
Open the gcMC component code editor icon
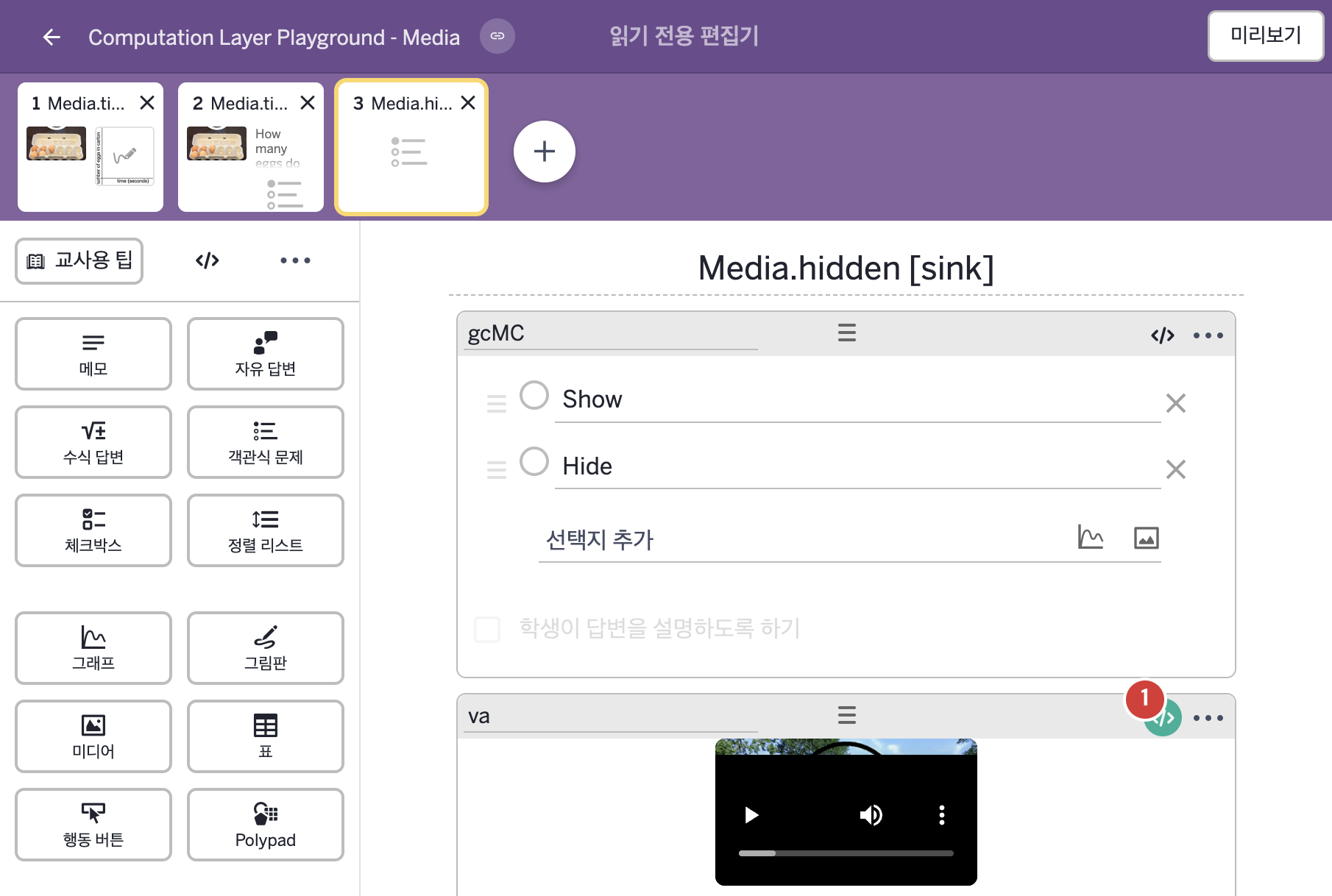(1163, 335)
